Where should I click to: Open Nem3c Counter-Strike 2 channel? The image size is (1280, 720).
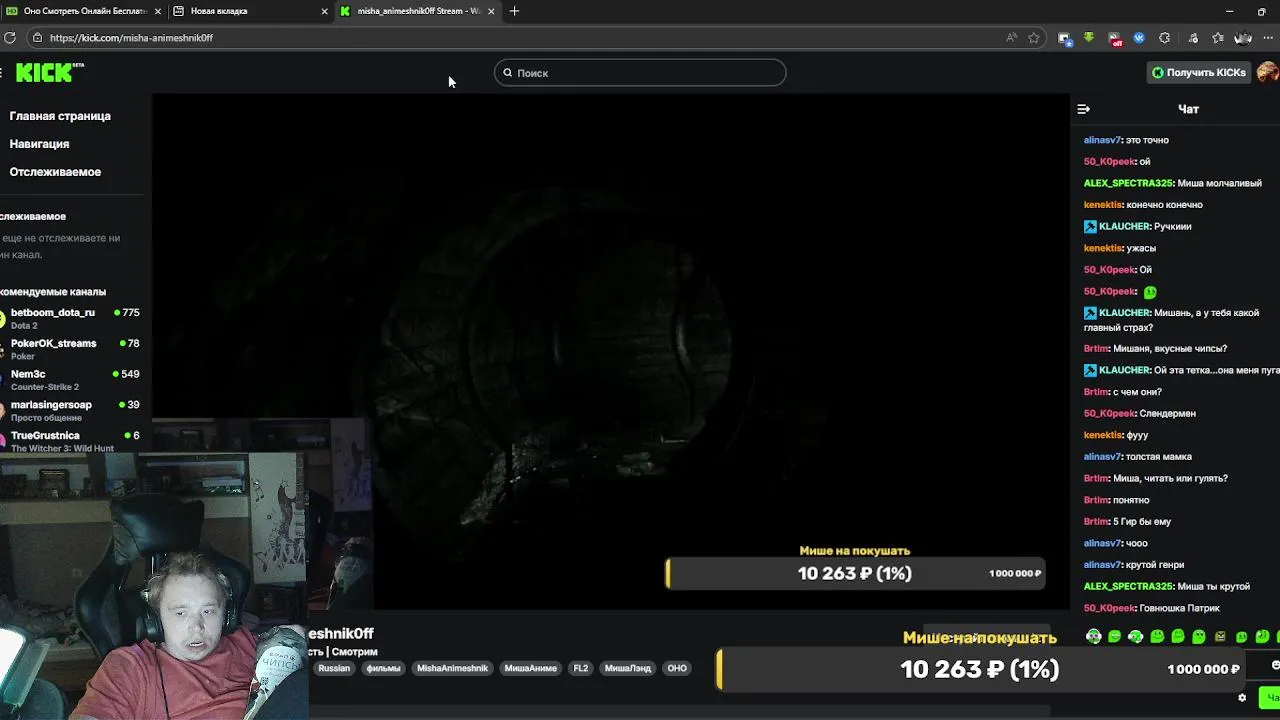pos(70,380)
